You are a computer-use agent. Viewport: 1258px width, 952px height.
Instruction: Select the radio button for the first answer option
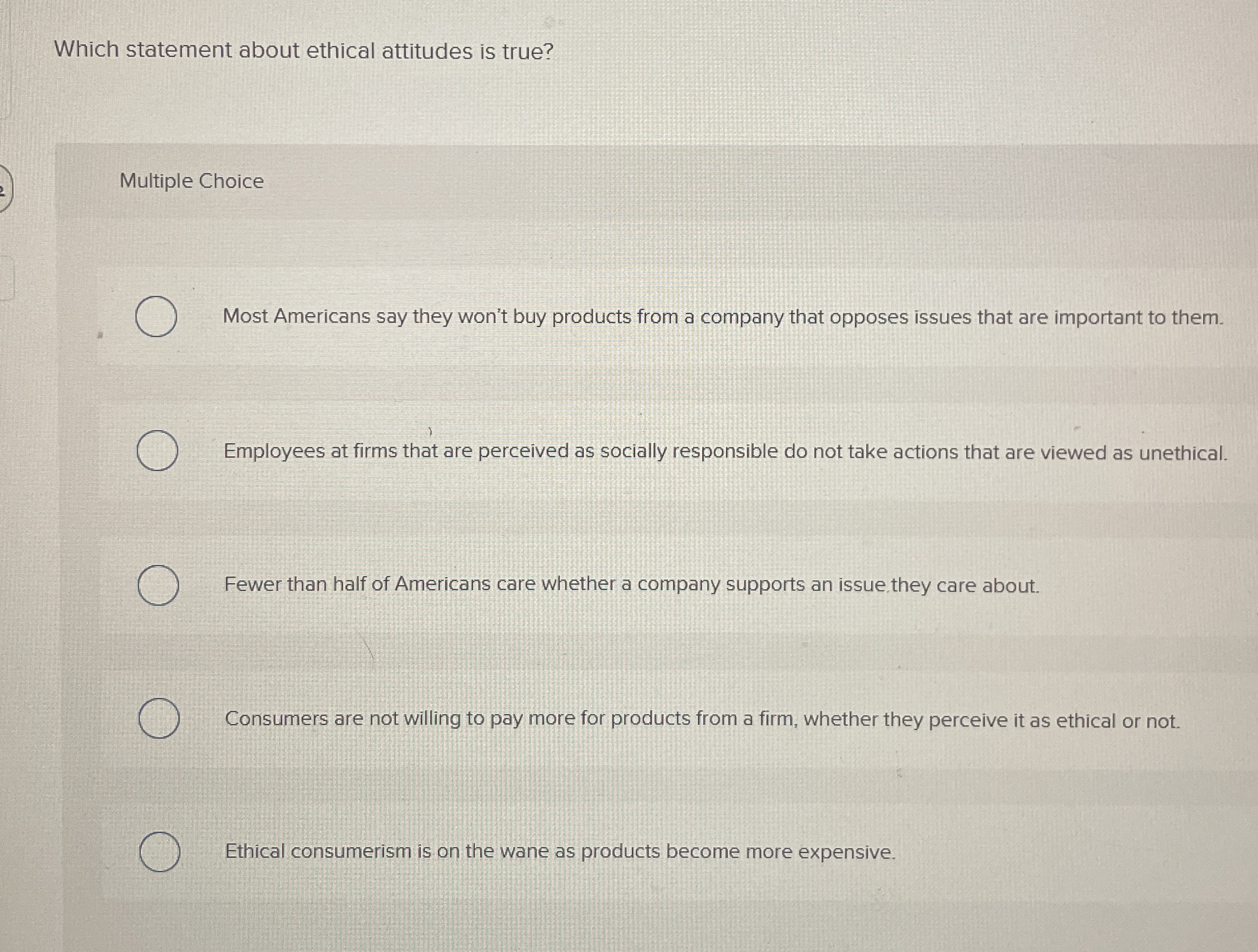[157, 317]
